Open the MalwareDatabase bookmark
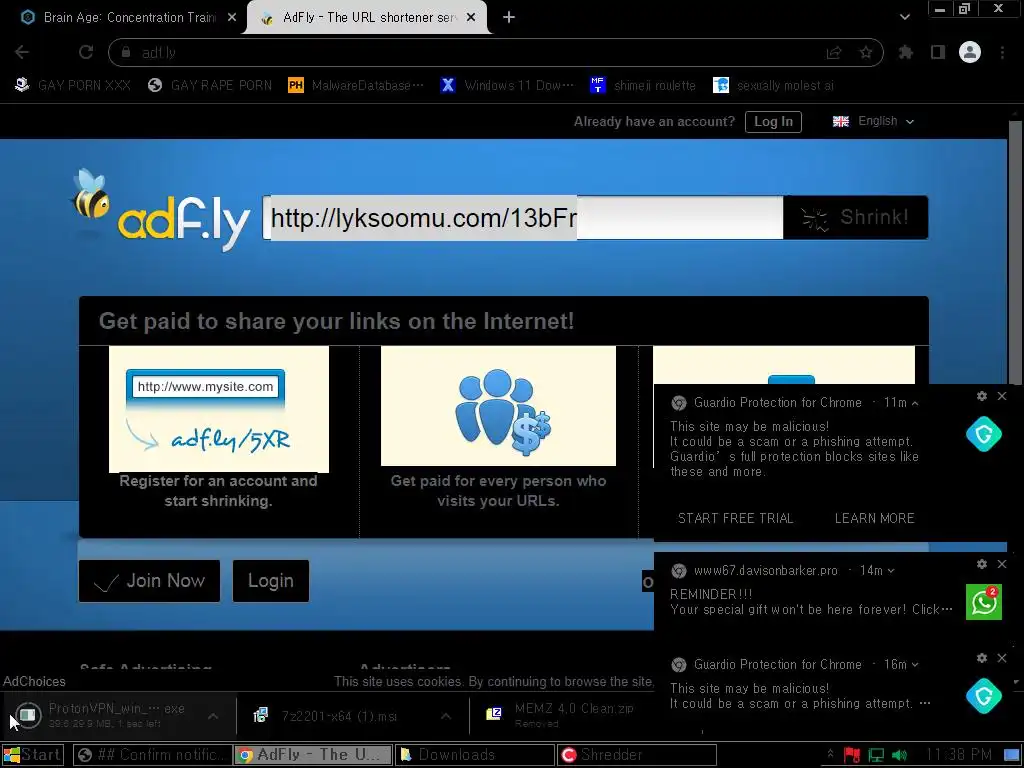 (x=357, y=86)
